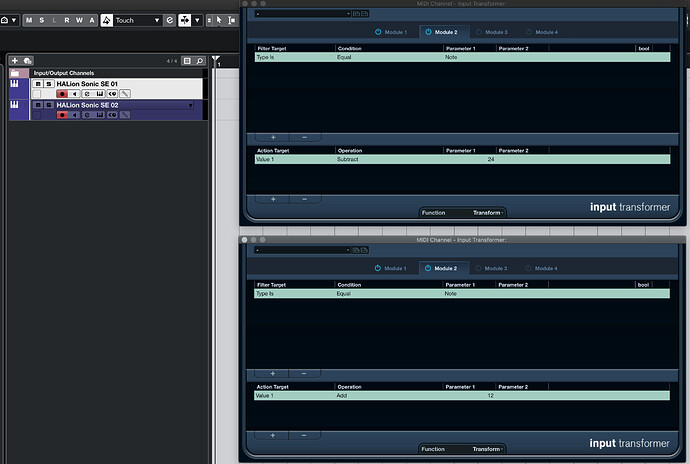690x464 pixels.
Task: Click the edit (e) settings icon in the toolbar
Action: tap(169, 20)
